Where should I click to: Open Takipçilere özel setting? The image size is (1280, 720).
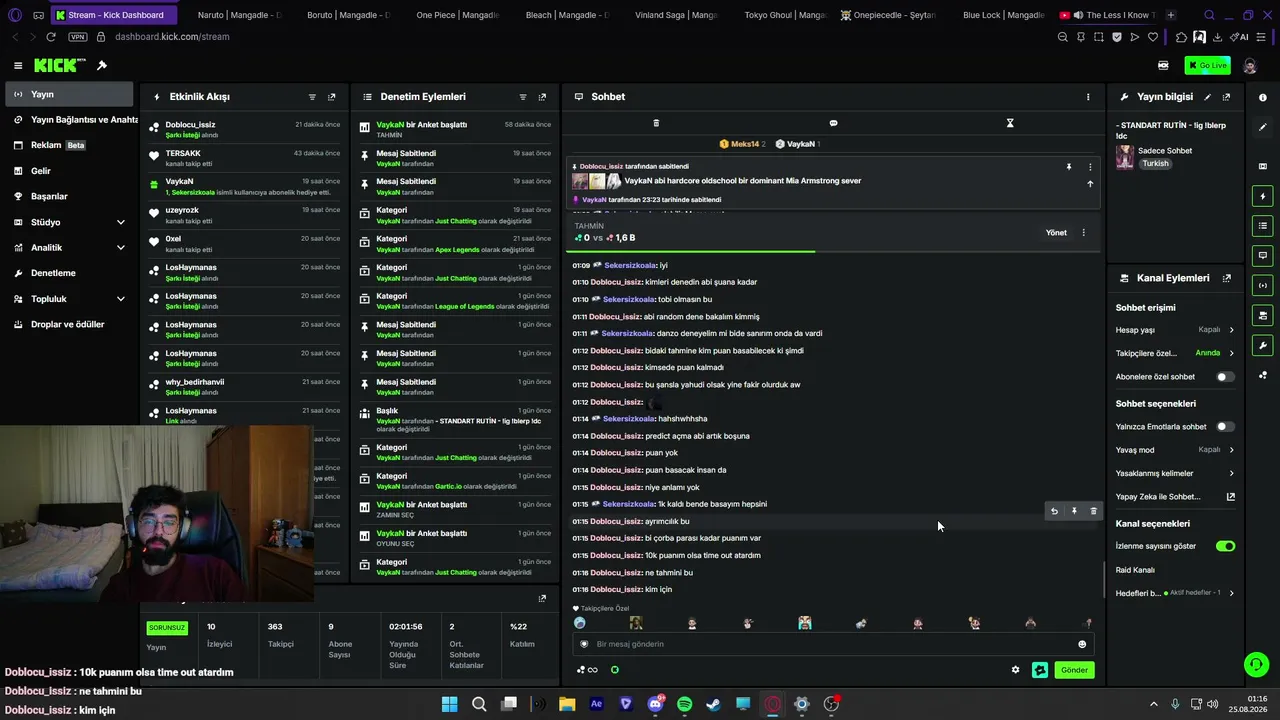[1175, 353]
